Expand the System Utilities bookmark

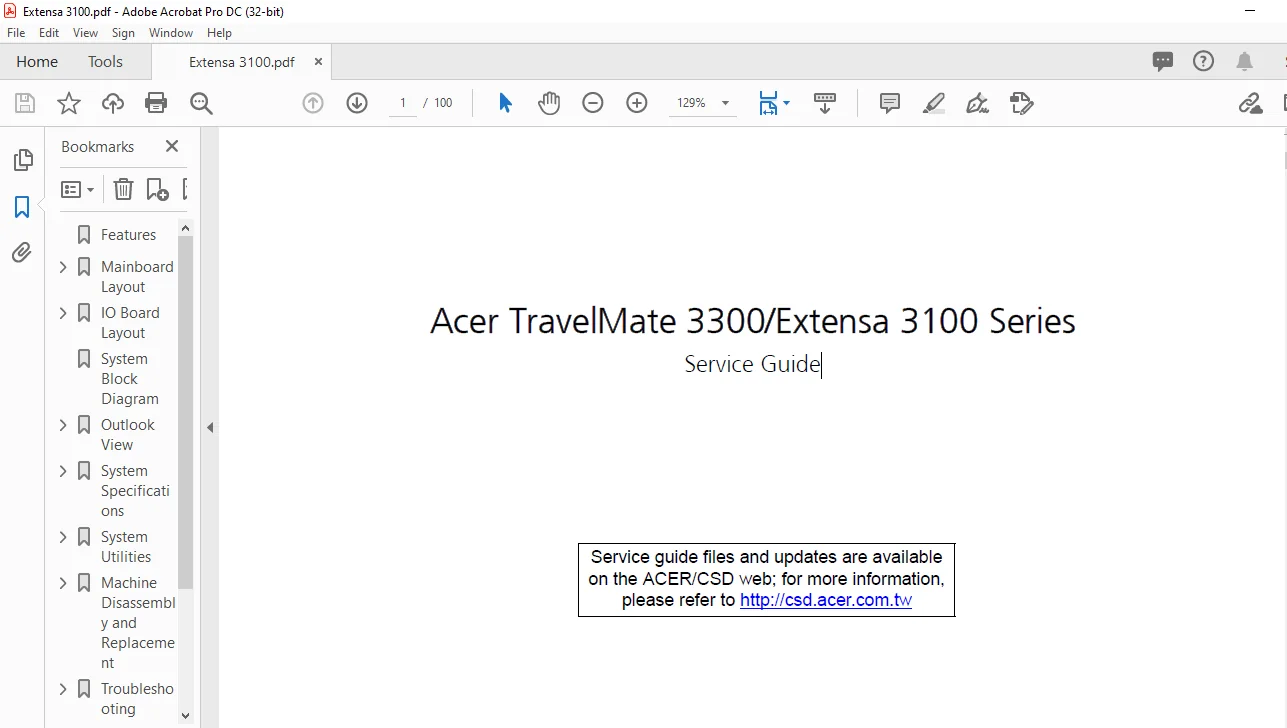click(63, 537)
